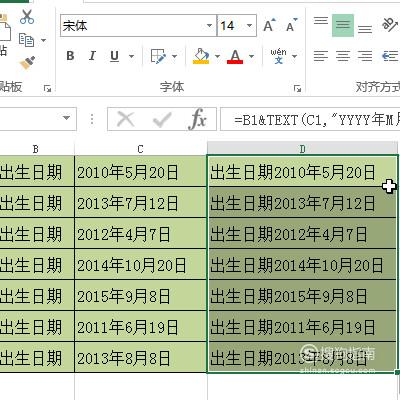The height and width of the screenshot is (400, 400).
Task: Select column B header
Action: 36,149
